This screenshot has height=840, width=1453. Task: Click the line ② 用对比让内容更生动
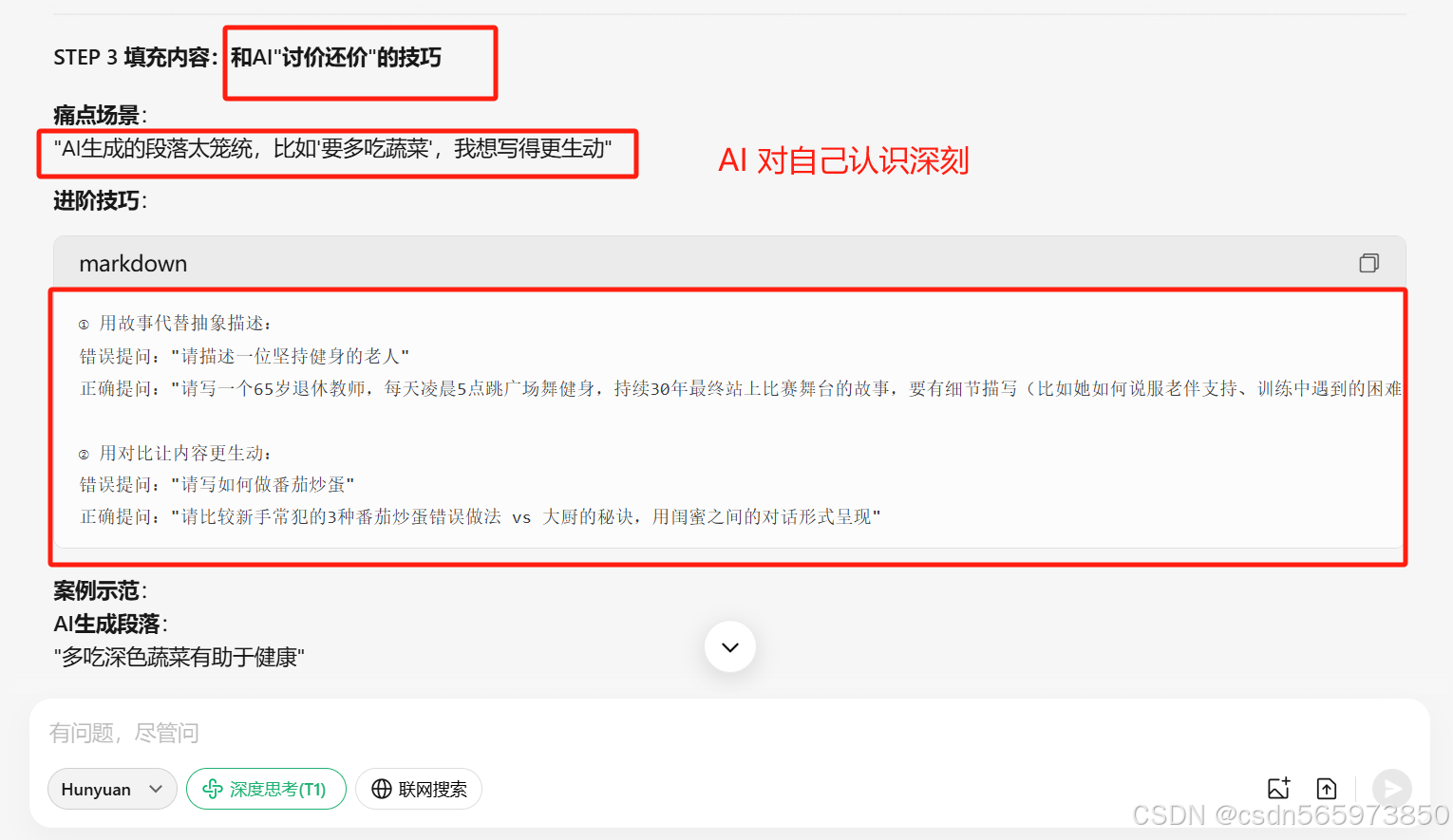pos(175,454)
